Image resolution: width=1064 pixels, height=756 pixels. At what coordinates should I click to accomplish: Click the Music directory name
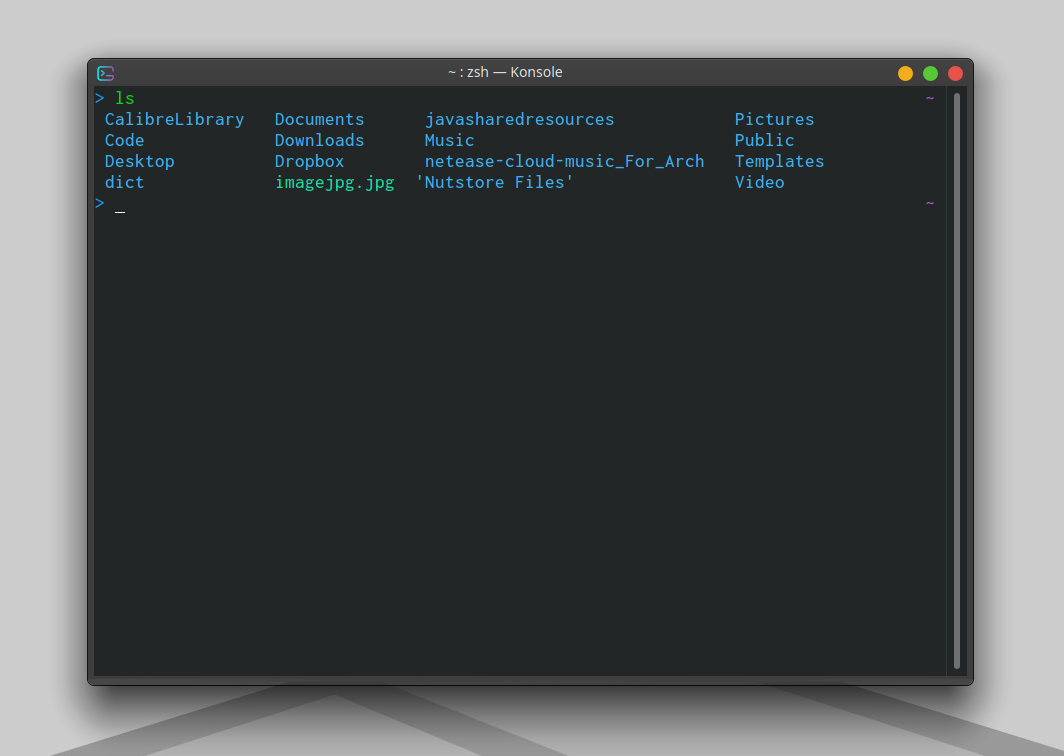449,140
